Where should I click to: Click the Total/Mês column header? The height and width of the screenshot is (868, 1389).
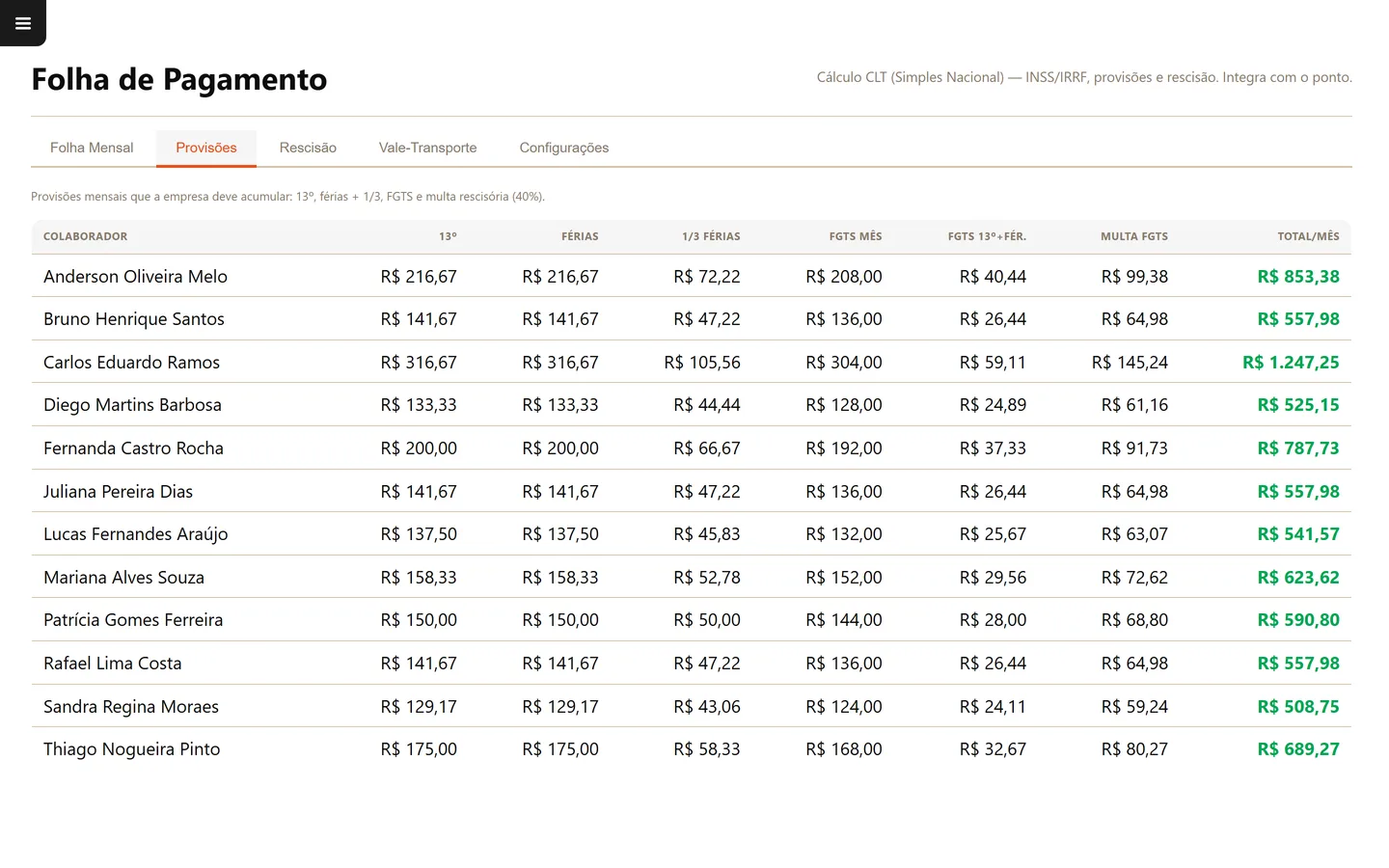tap(1308, 236)
